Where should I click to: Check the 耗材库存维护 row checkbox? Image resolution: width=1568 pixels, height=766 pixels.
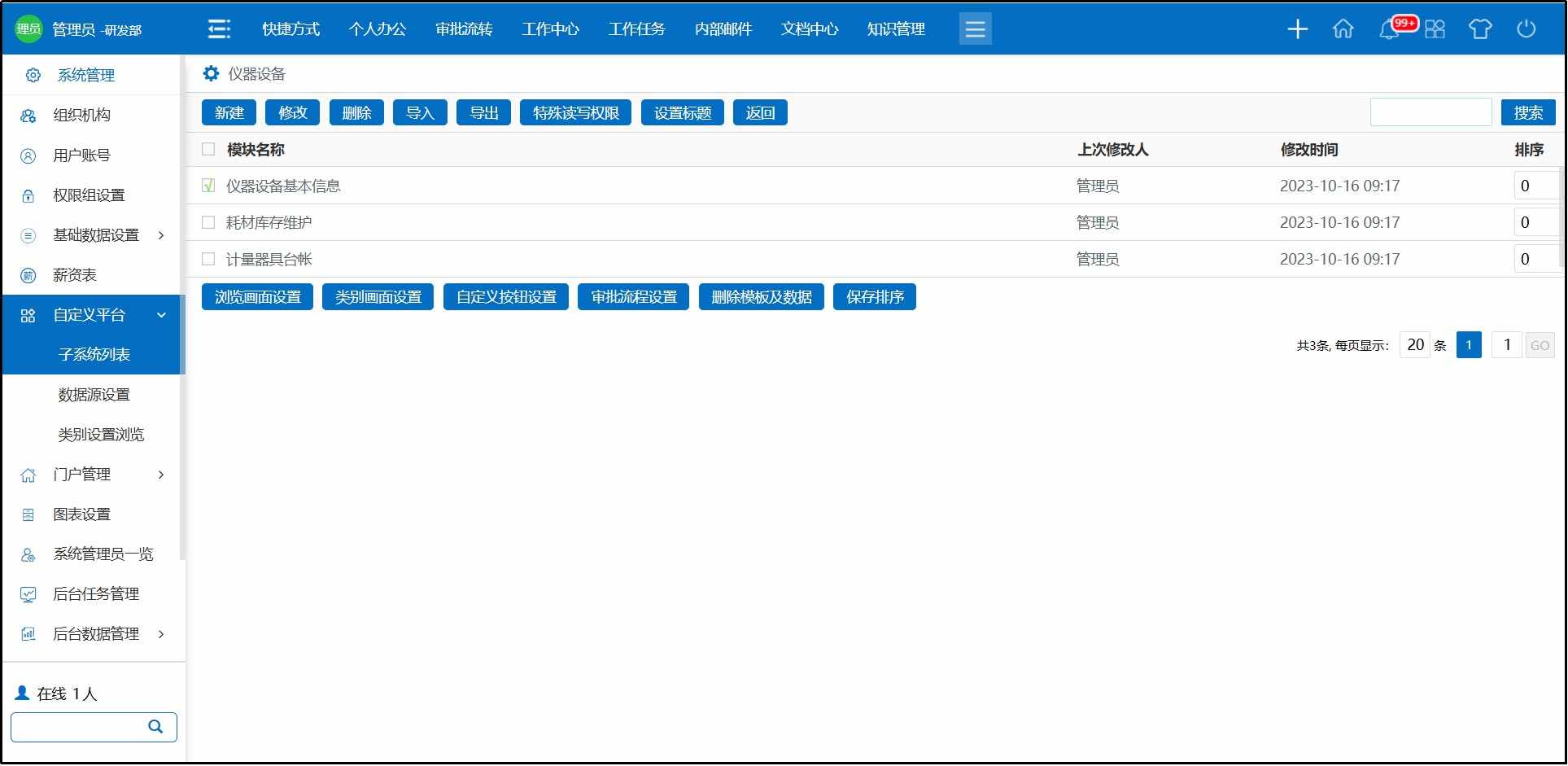[x=208, y=222]
